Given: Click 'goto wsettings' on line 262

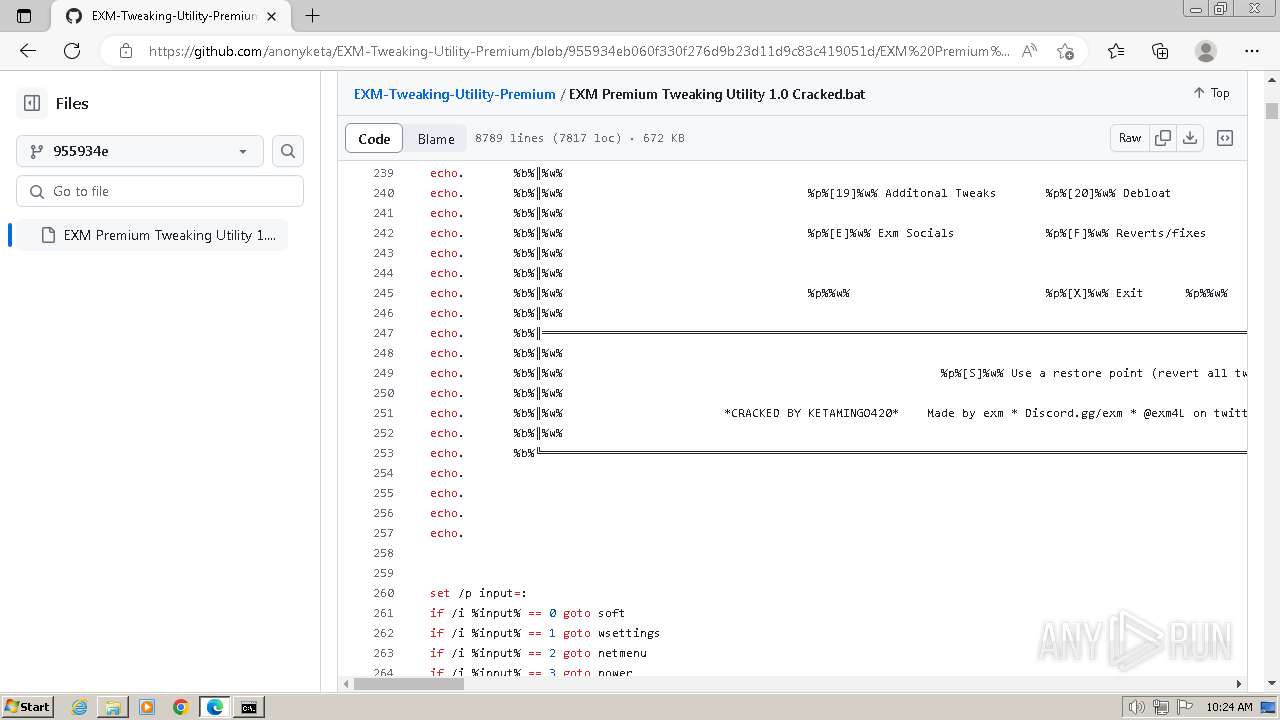Looking at the screenshot, I should [x=611, y=633].
